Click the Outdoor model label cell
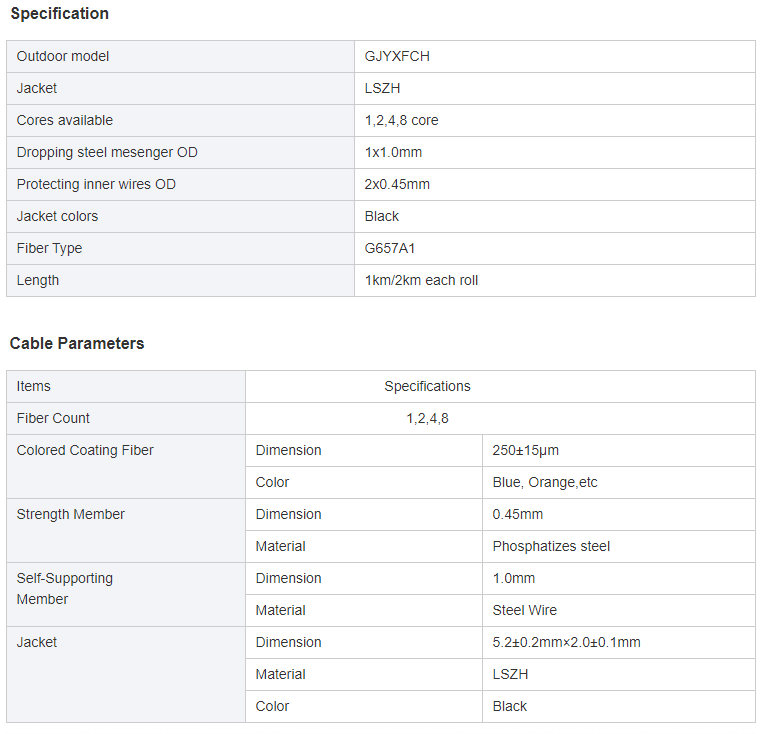 180,57
